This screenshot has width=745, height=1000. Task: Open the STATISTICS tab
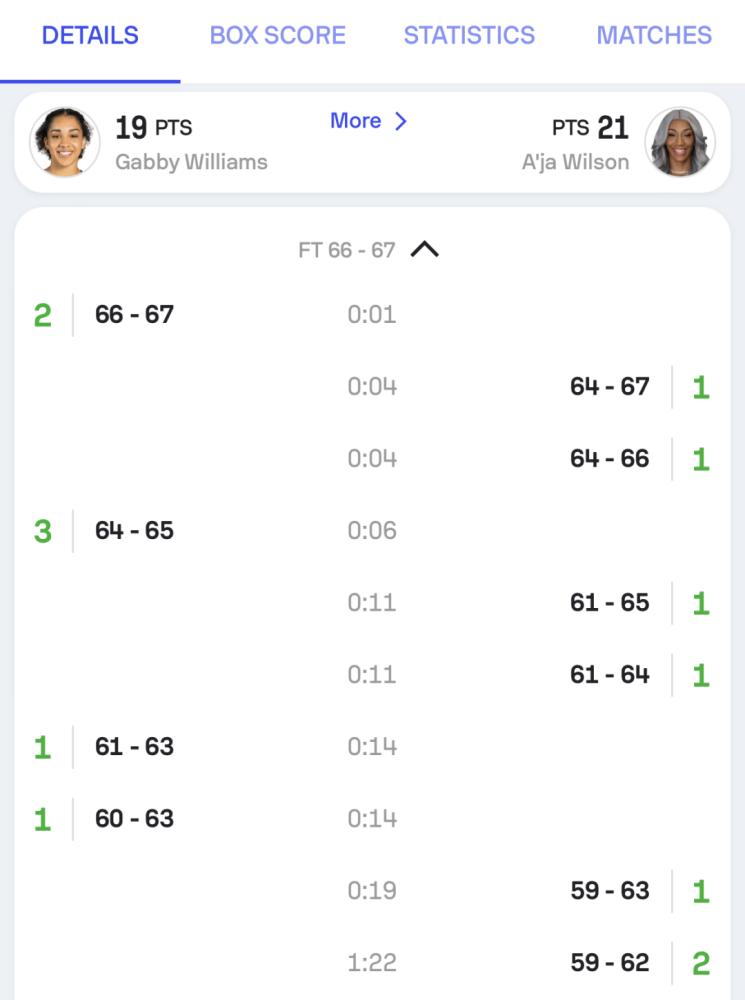(x=469, y=35)
